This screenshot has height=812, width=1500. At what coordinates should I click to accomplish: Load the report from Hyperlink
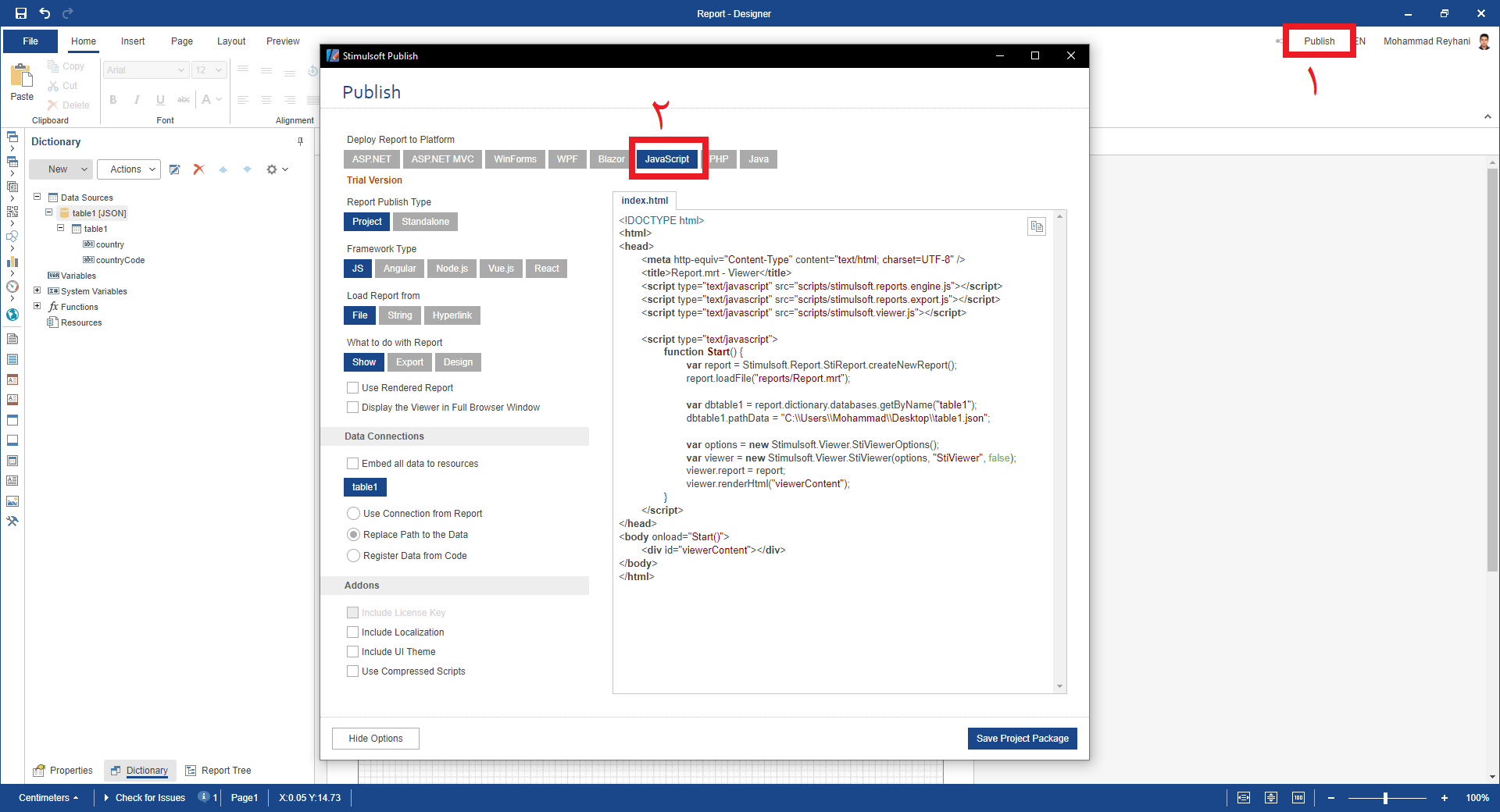tap(452, 315)
